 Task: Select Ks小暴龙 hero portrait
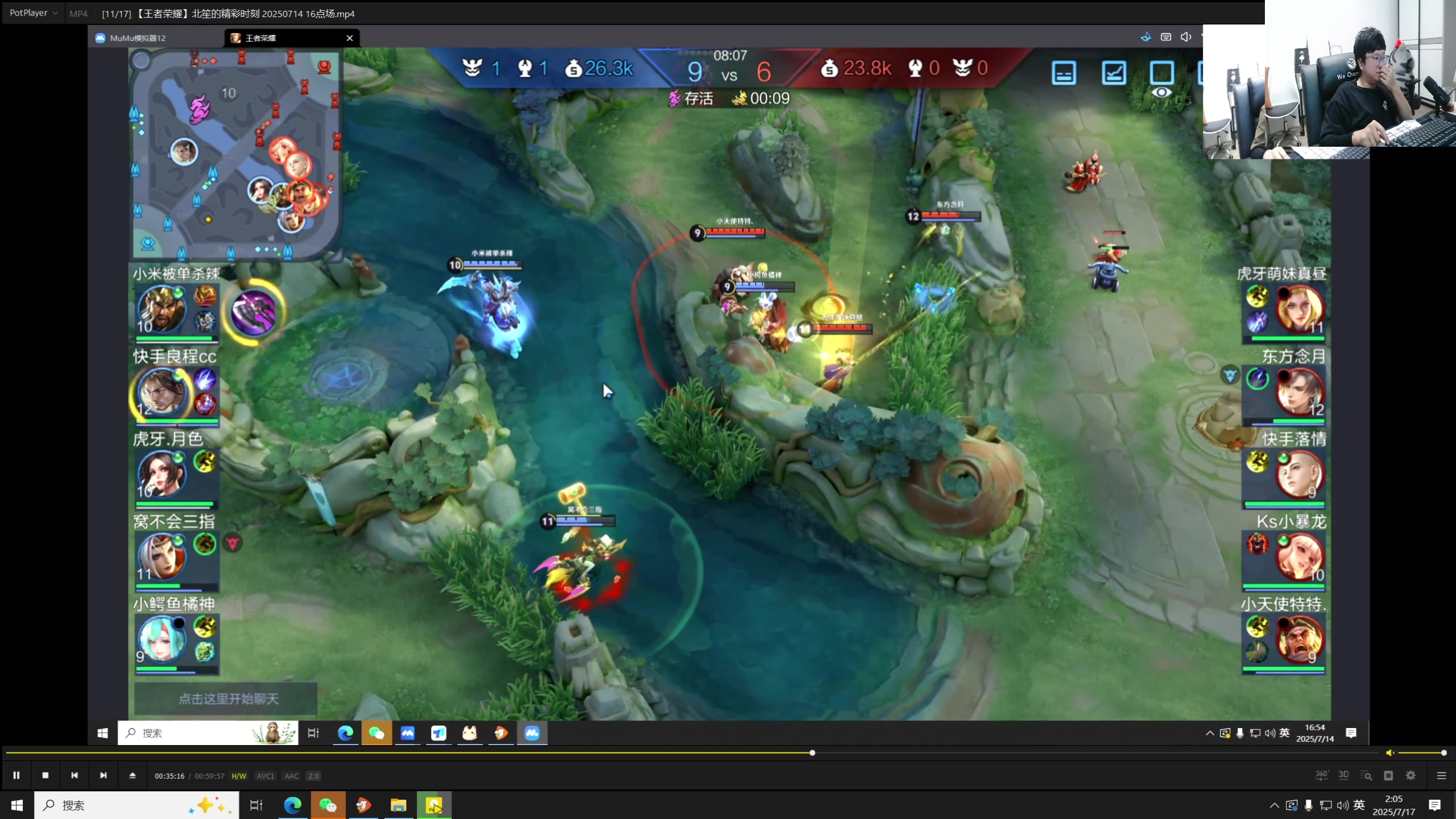(x=1300, y=557)
